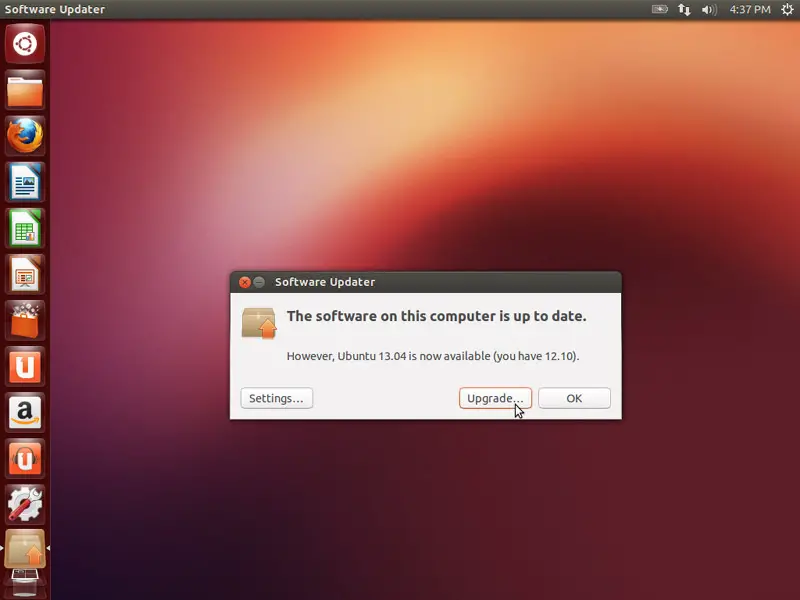The image size is (800, 600).
Task: Open LibreOffice Impress presentation launcher icon
Action: [25, 274]
